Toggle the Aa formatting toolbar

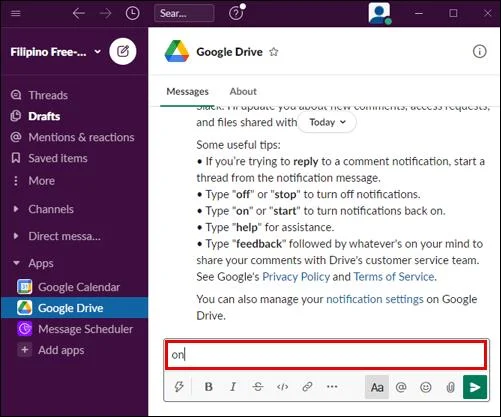coord(377,387)
